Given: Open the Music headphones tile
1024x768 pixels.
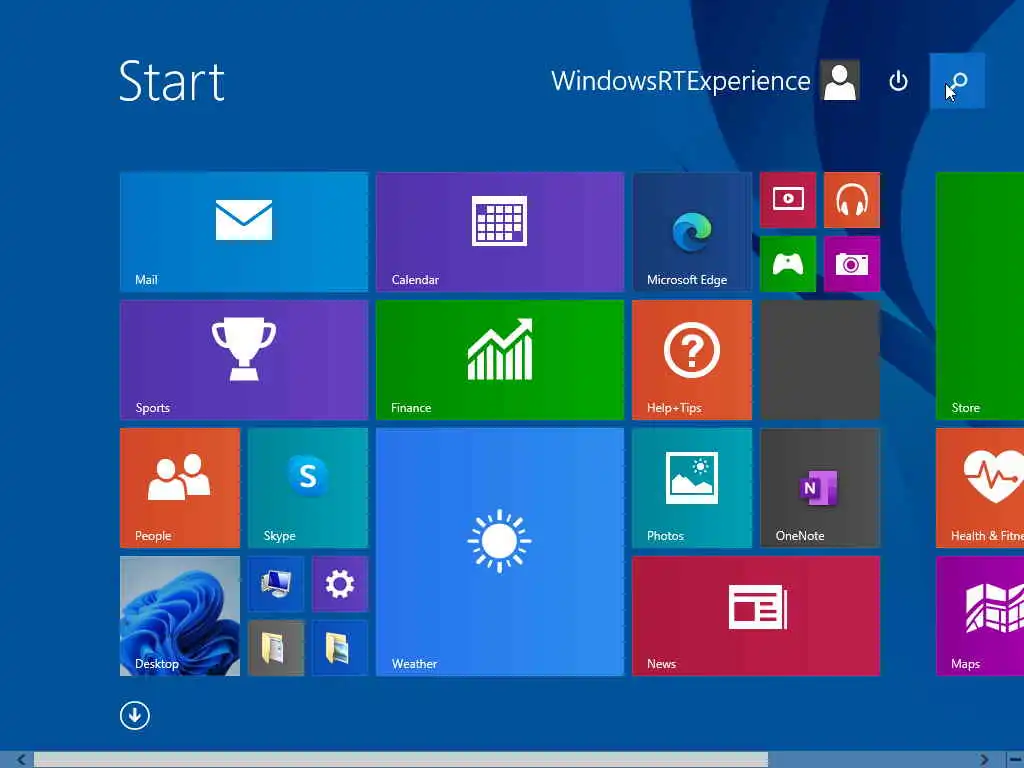Looking at the screenshot, I should [852, 200].
